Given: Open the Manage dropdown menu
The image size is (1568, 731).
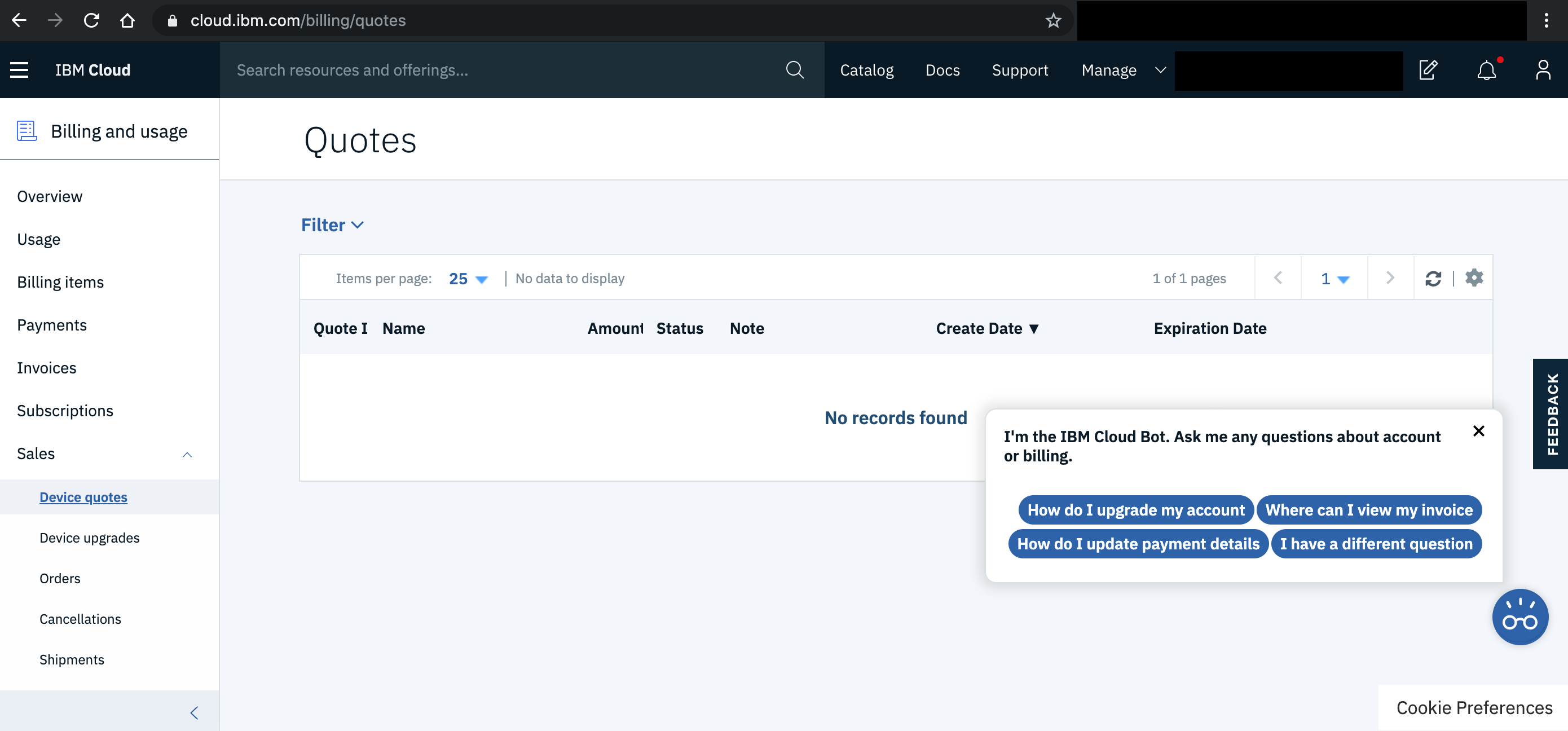Looking at the screenshot, I should click(1123, 70).
